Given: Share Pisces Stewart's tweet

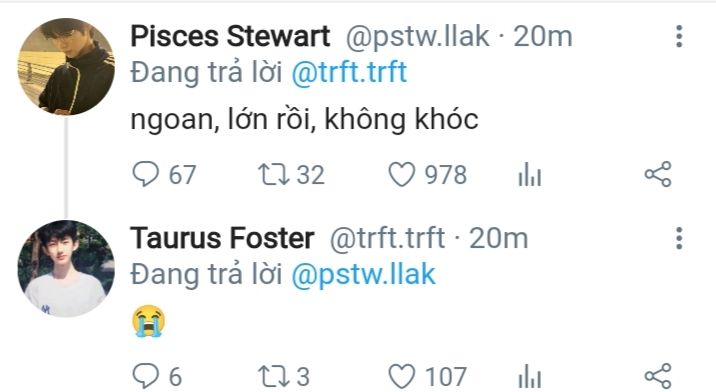Looking at the screenshot, I should (x=658, y=174).
